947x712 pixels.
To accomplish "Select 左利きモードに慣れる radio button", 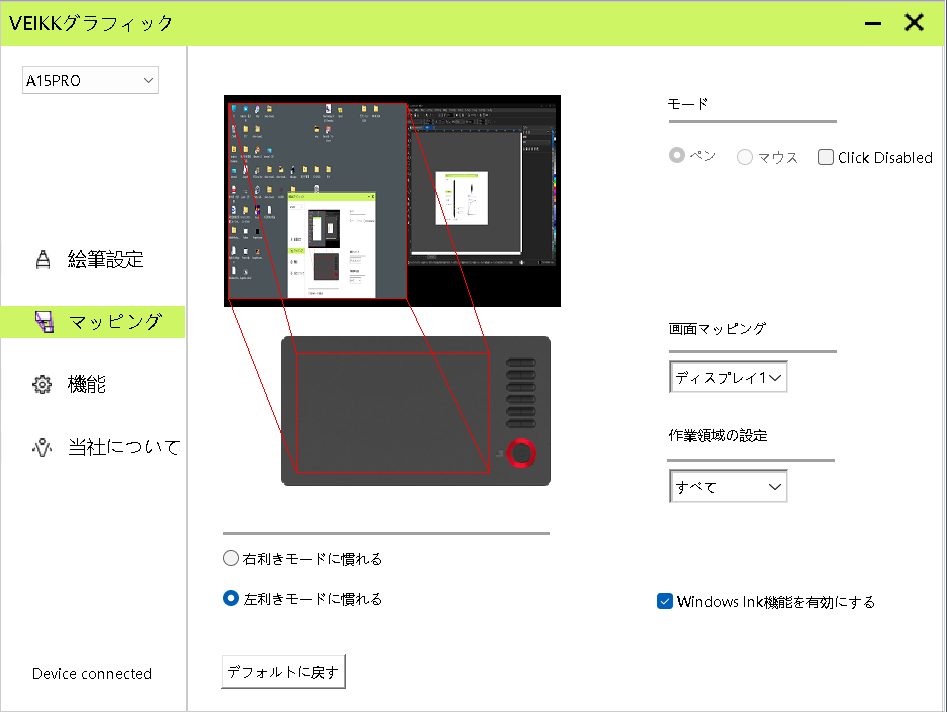I will point(231,599).
